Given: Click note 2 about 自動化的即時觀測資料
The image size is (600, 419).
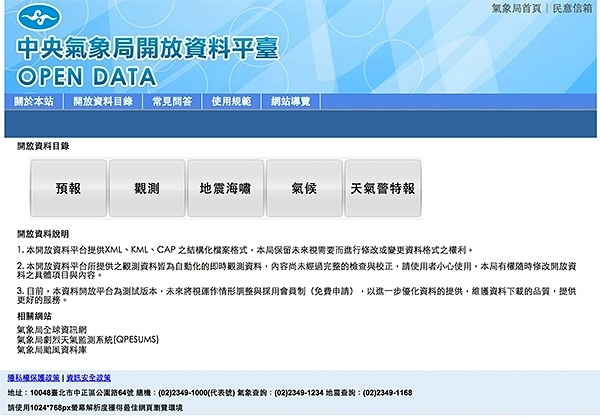Looking at the screenshot, I should click(297, 270).
